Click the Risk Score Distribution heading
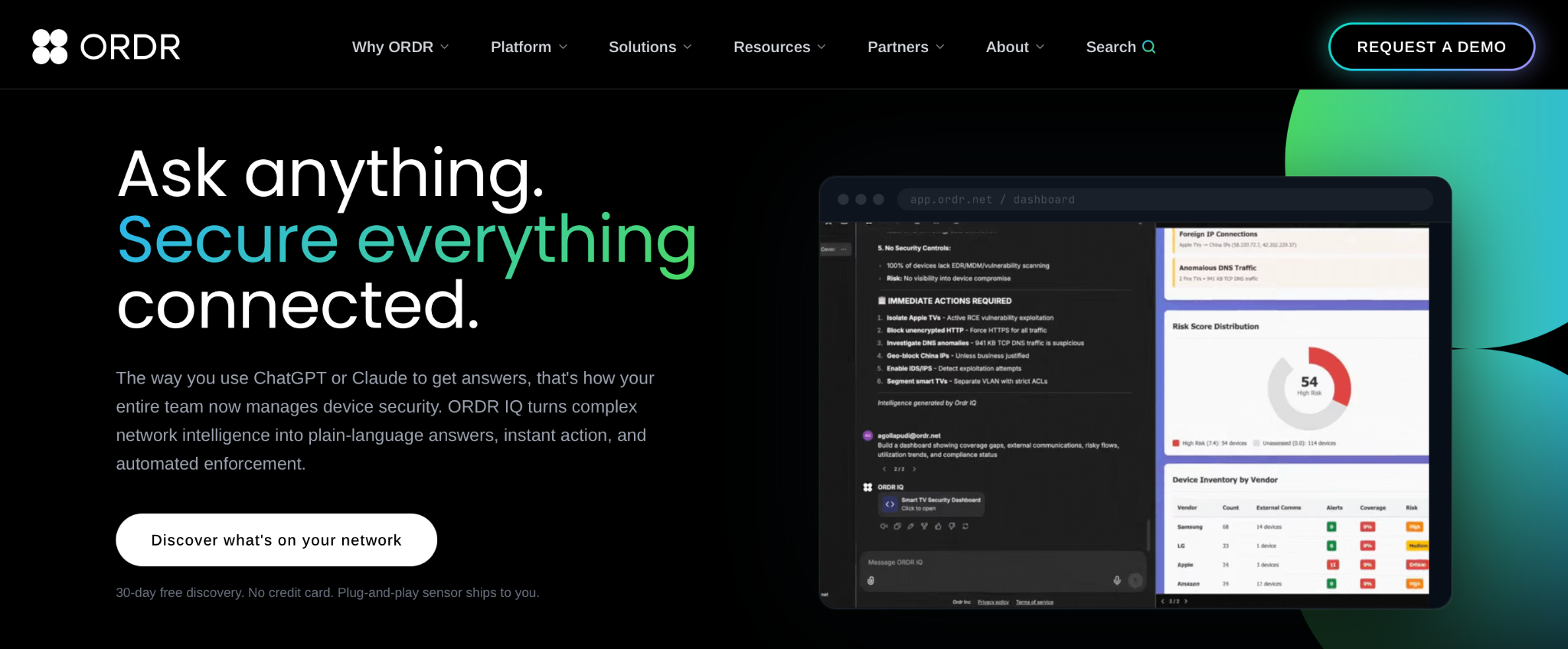 1216,327
